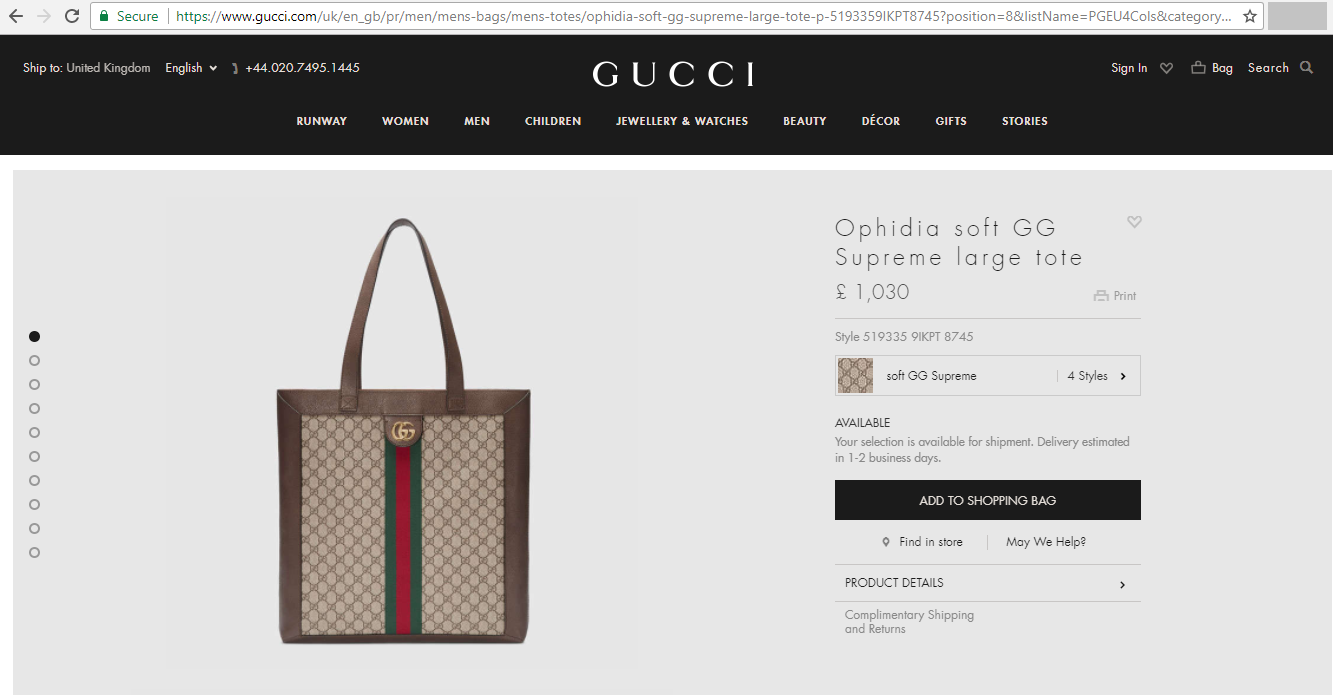This screenshot has width=1333, height=695.
Task: Select the last image indicator dot
Action: pyautogui.click(x=34, y=552)
